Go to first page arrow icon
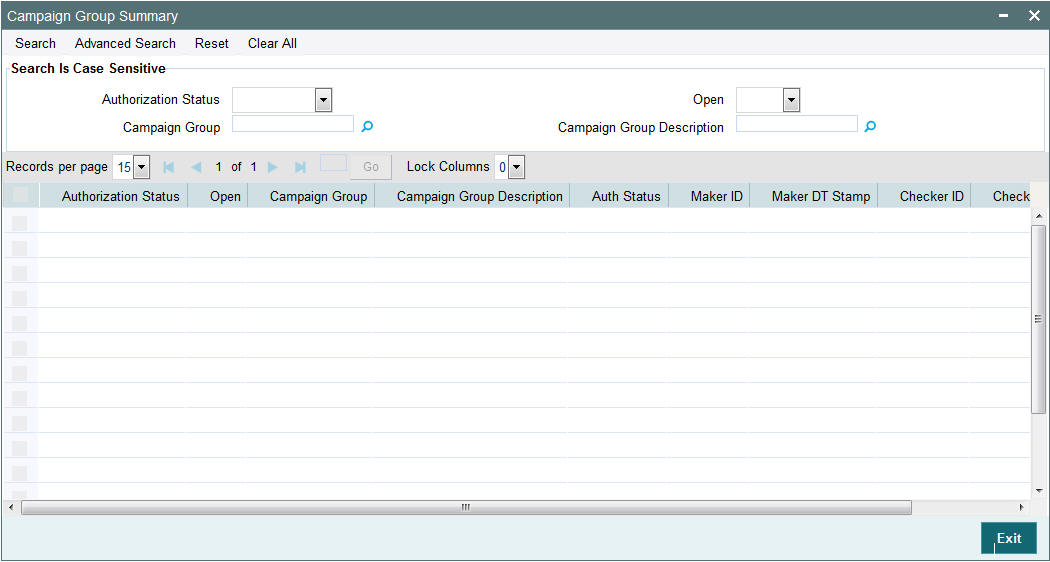This screenshot has width=1050, height=562. coord(169,167)
